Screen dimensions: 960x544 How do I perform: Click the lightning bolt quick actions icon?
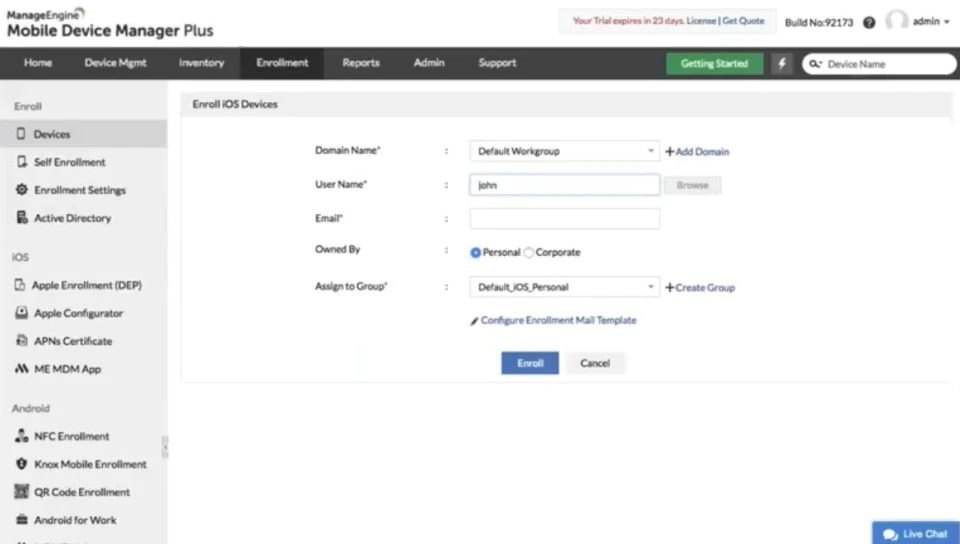(x=782, y=64)
